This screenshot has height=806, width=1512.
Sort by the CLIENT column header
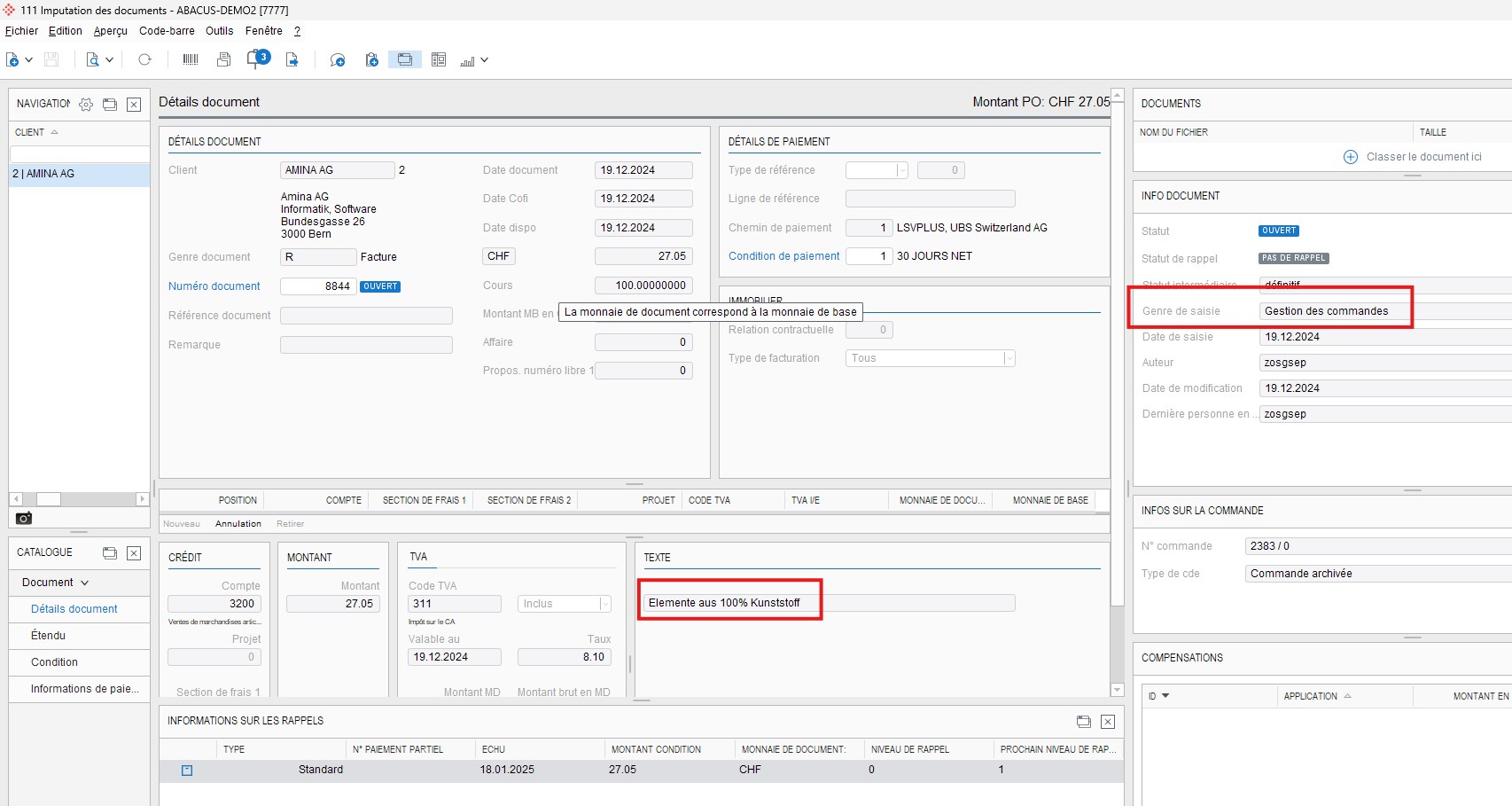point(36,132)
